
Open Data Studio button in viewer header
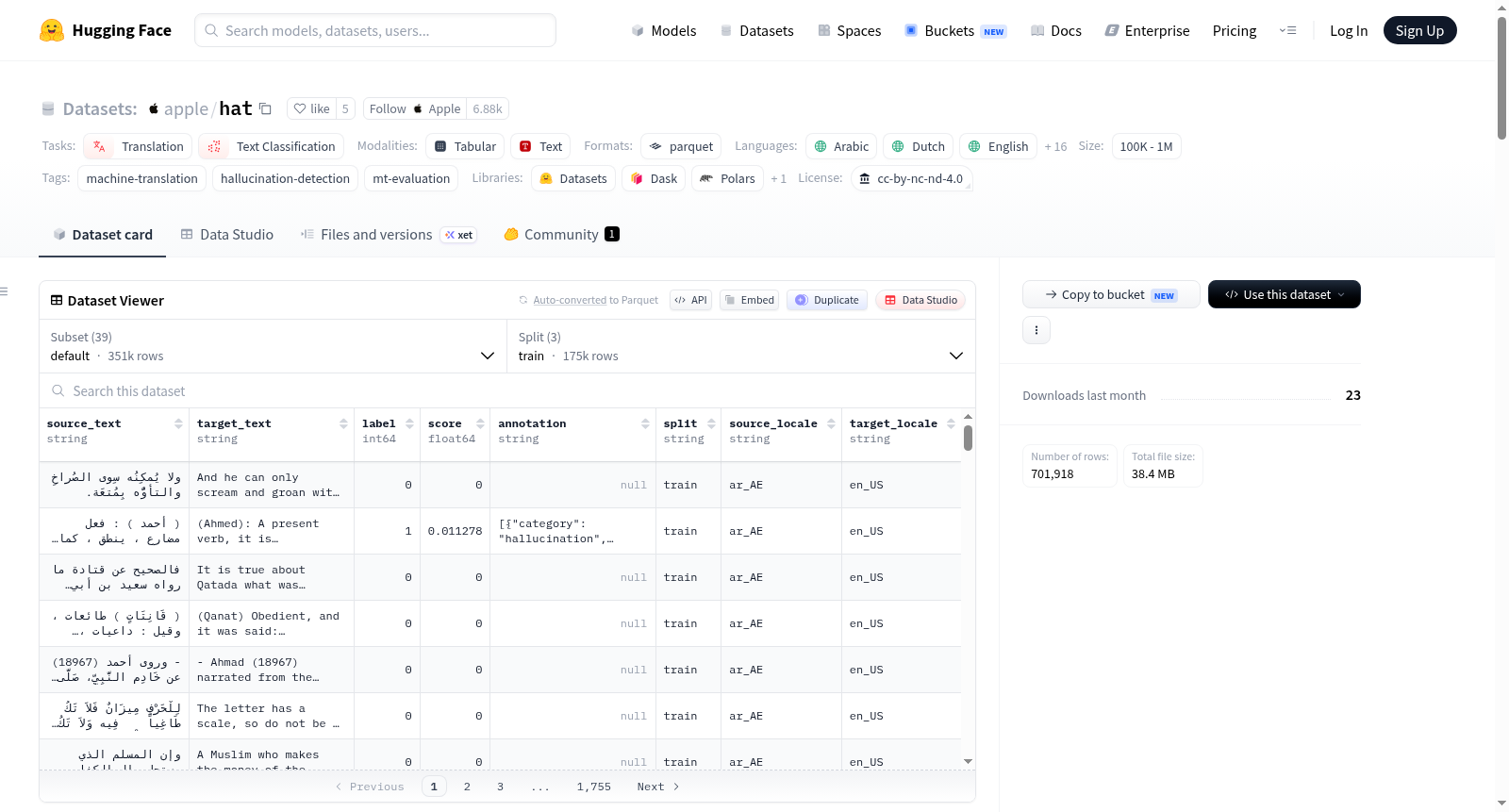[920, 300]
